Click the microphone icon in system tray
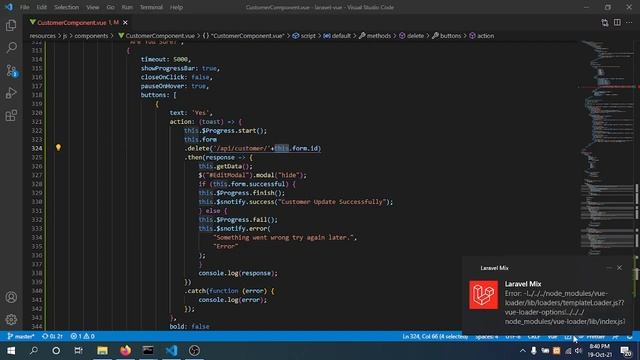640x360 pixels. coord(533,351)
